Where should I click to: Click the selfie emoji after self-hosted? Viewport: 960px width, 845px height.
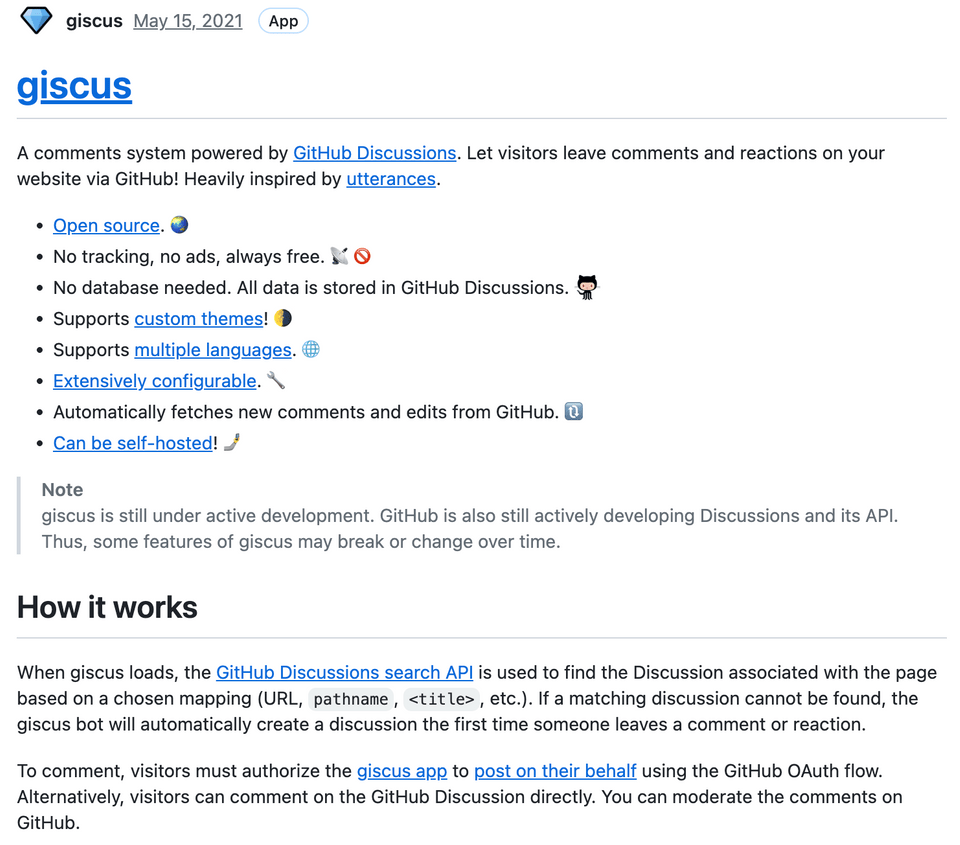[x=232, y=442]
